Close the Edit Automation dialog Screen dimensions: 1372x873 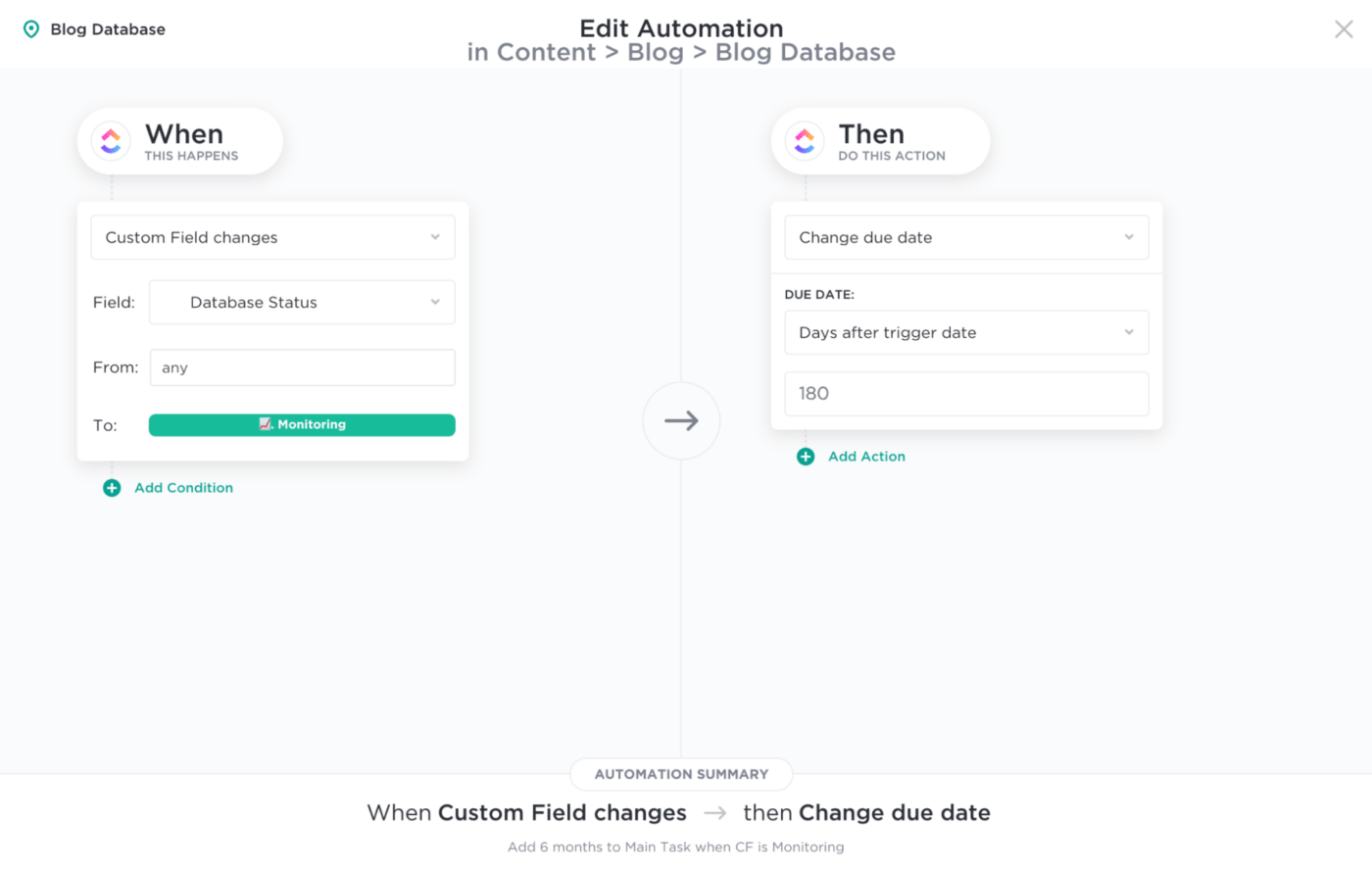tap(1344, 29)
